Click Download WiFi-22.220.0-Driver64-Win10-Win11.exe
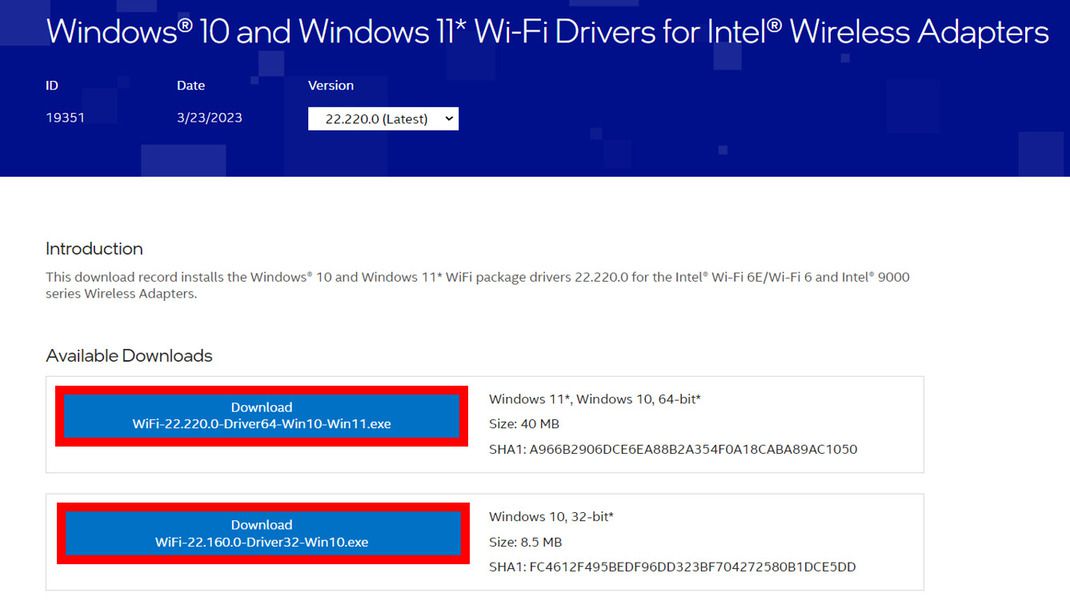Screen dimensions: 1070x605 [261, 416]
